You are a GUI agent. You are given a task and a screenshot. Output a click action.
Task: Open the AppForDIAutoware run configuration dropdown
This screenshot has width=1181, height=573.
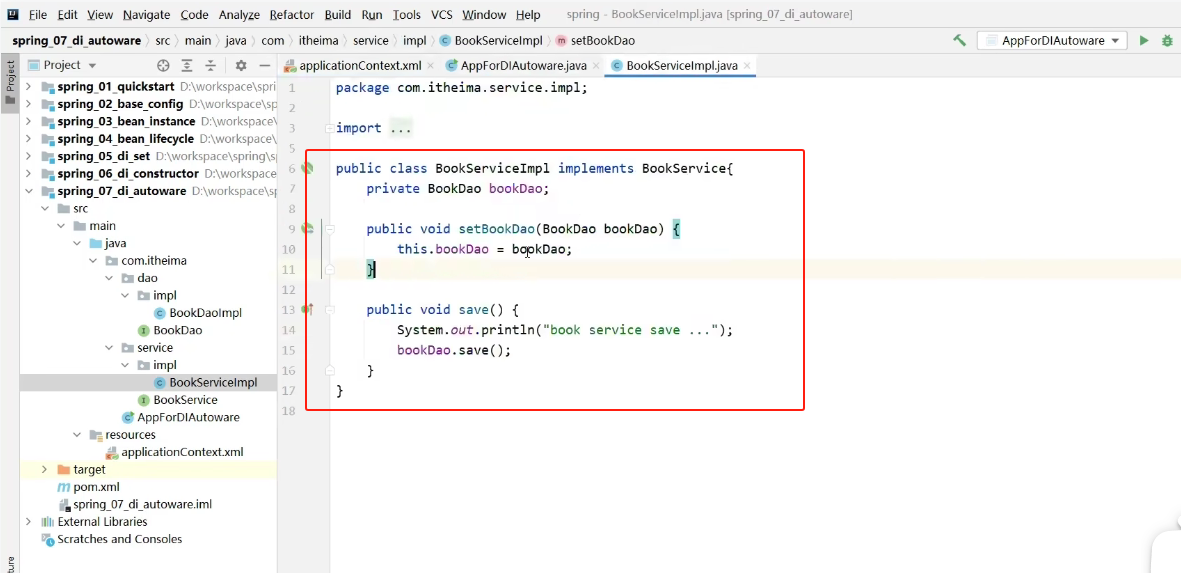pos(1051,41)
